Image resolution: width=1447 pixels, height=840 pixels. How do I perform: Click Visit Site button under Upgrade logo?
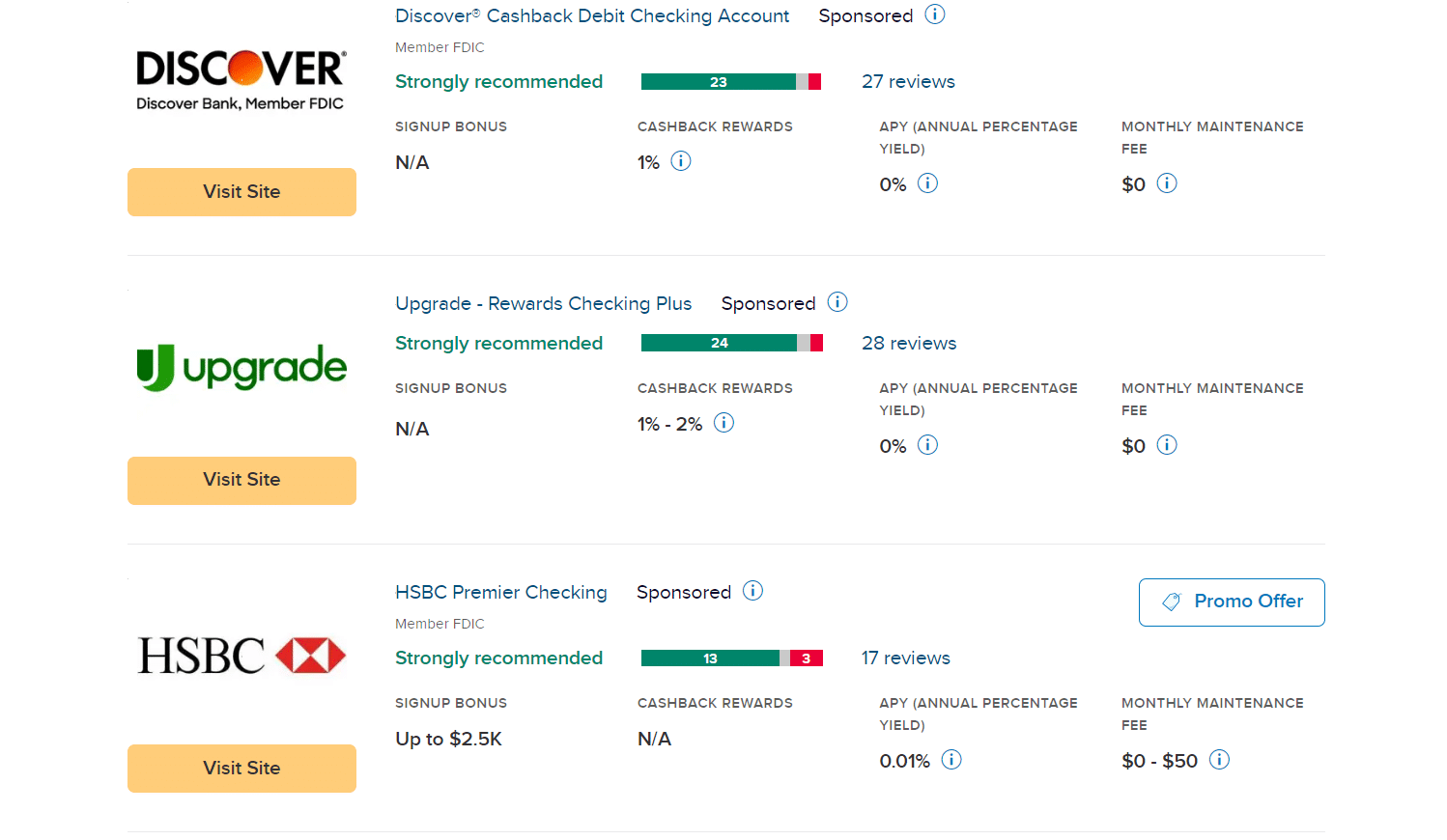pyautogui.click(x=241, y=481)
